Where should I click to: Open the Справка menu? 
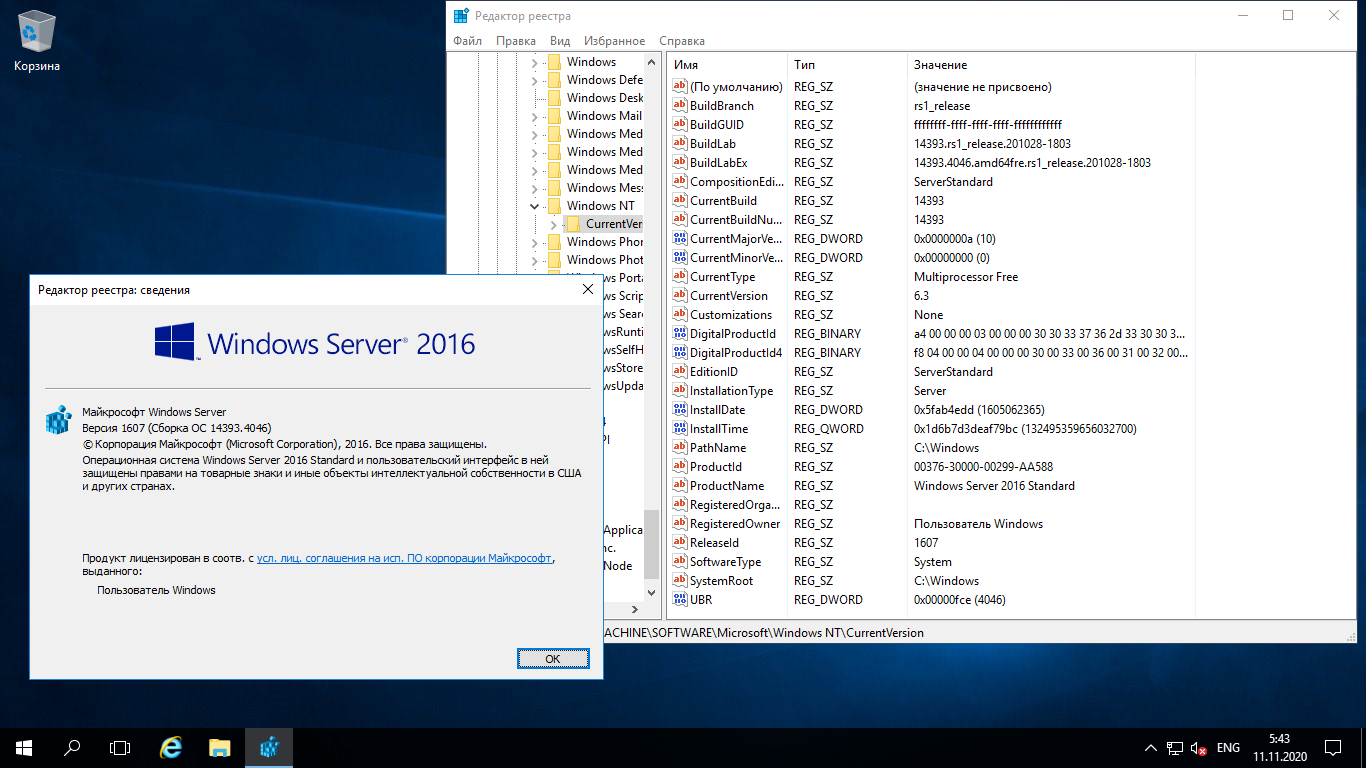point(682,41)
